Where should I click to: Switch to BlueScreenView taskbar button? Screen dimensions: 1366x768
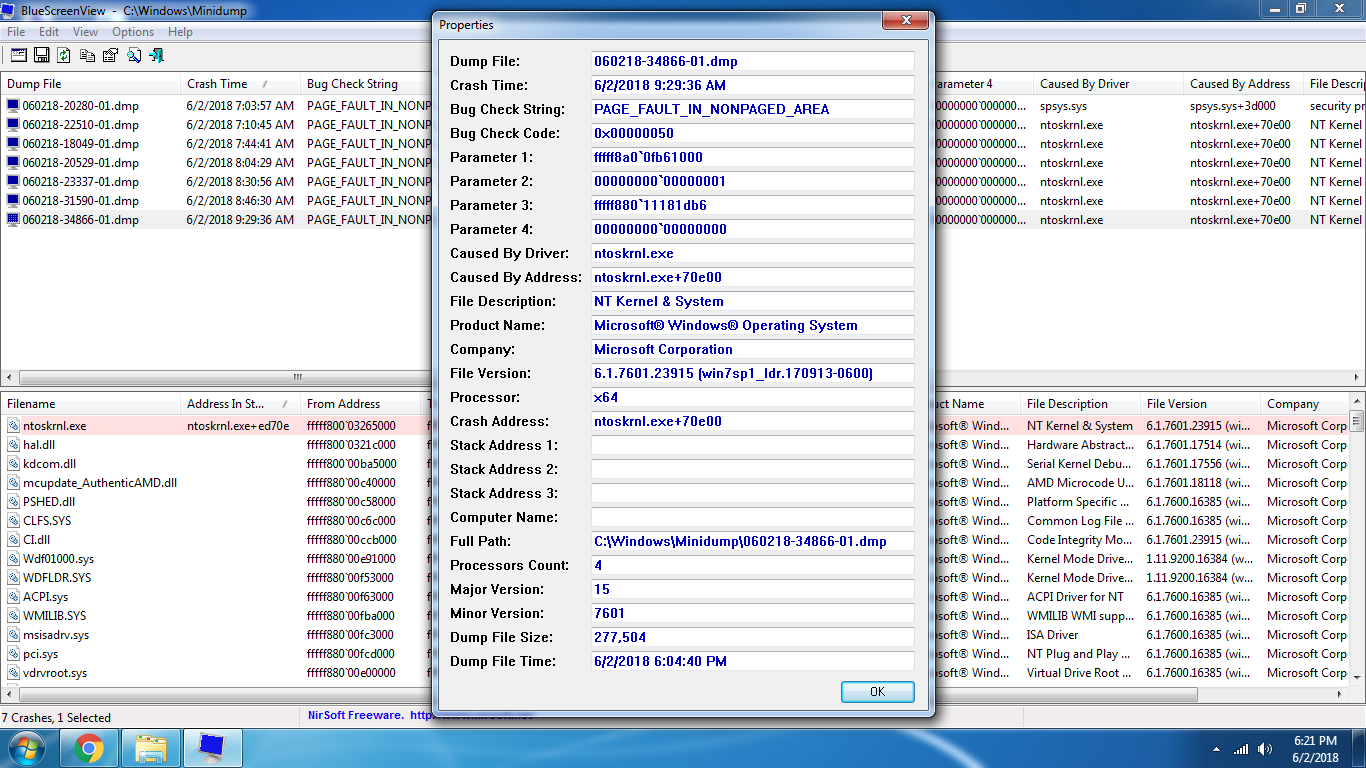pyautogui.click(x=213, y=748)
